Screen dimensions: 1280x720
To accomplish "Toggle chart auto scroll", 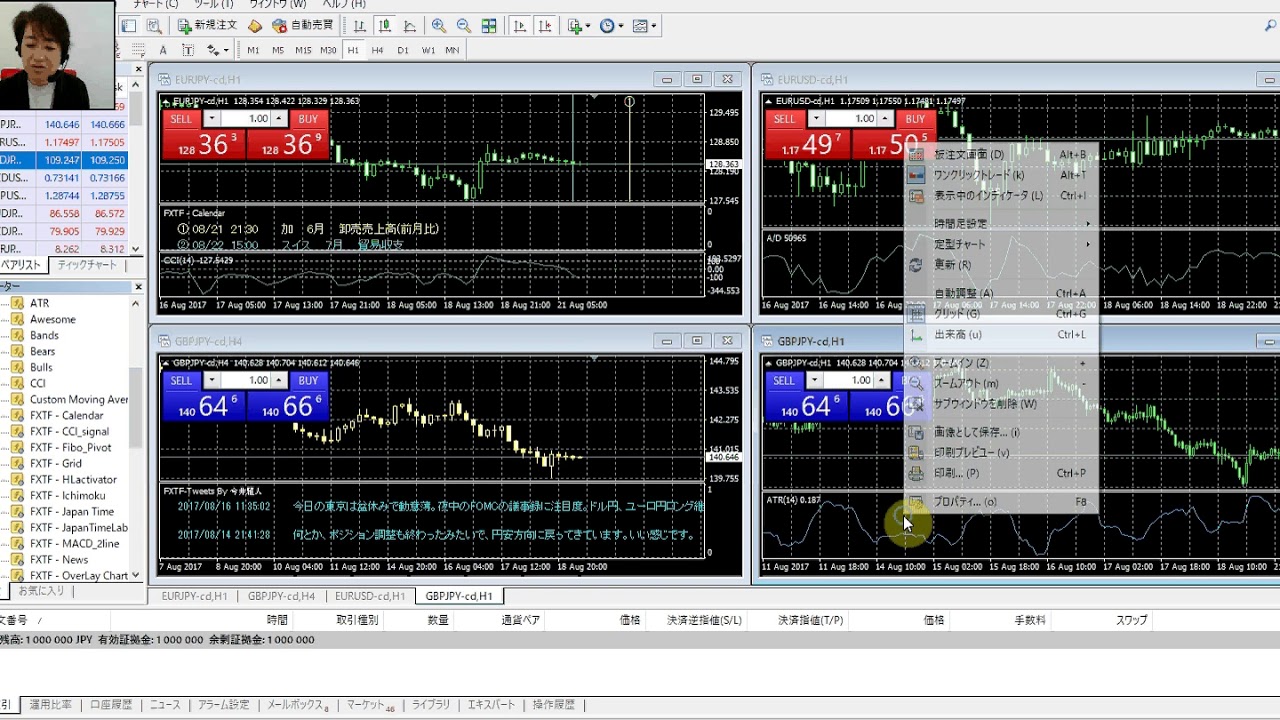I will [519, 26].
